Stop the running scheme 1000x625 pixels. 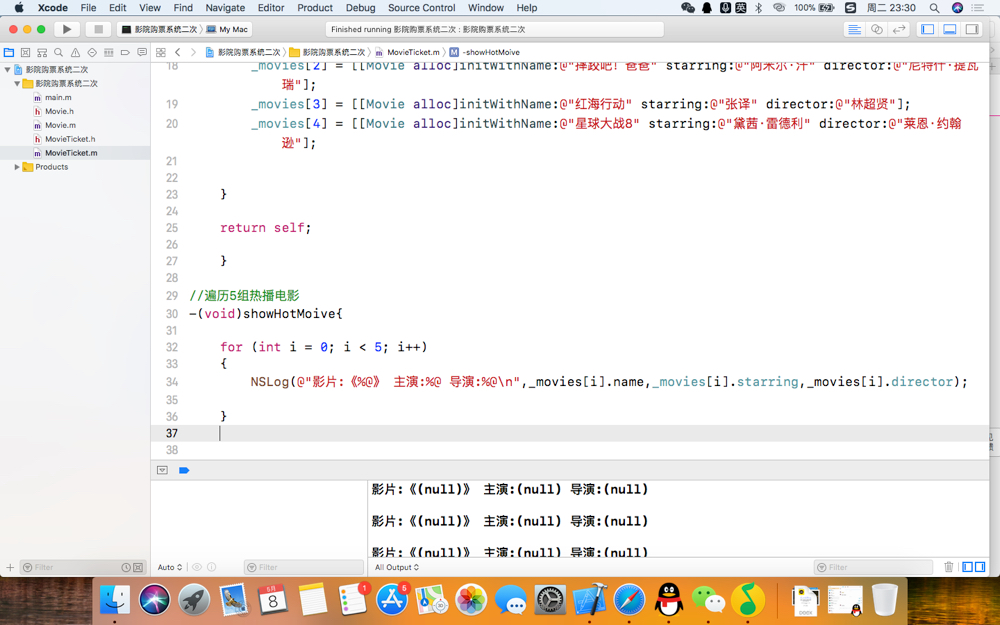click(98, 29)
